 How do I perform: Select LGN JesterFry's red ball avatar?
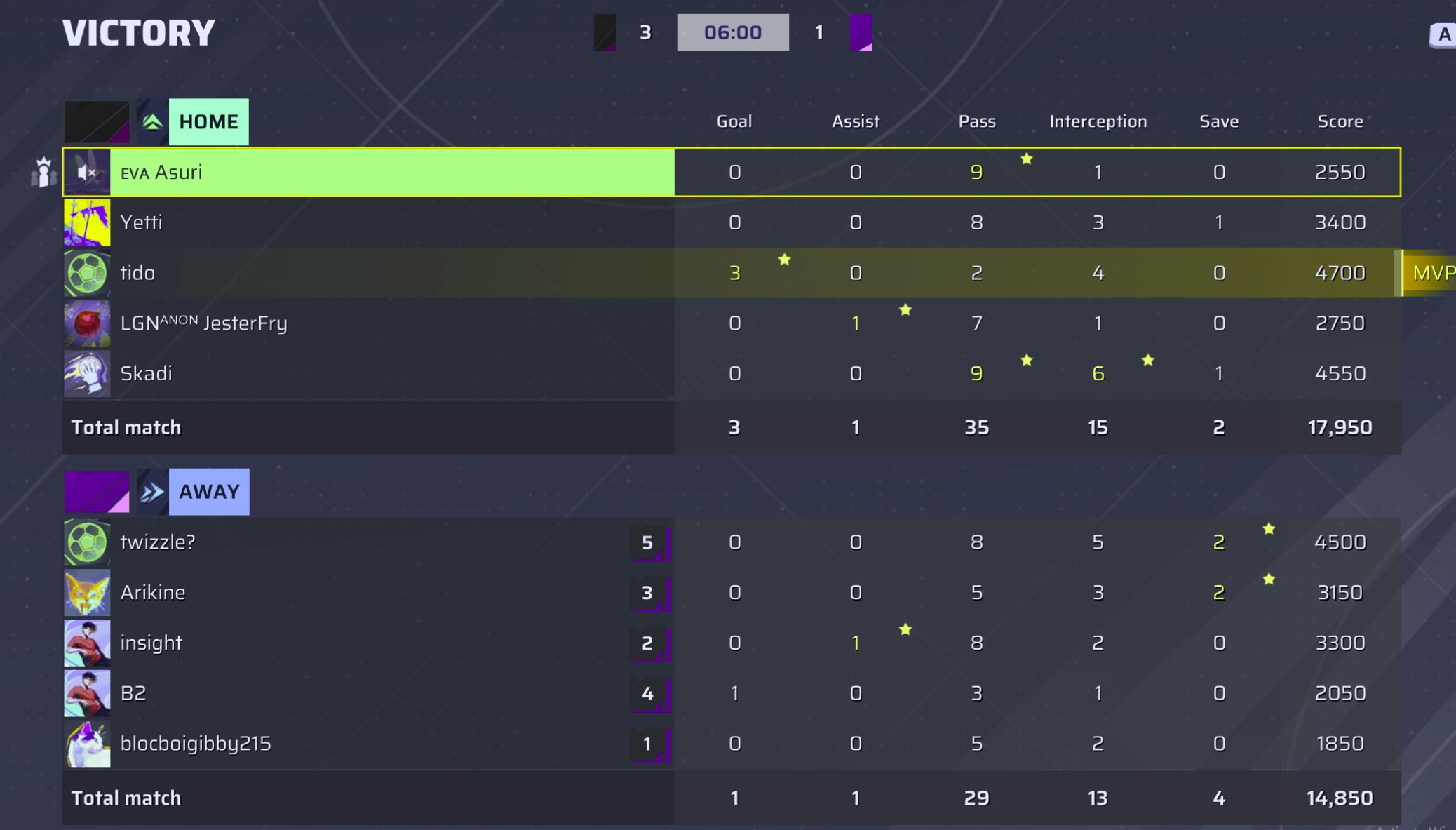click(87, 323)
